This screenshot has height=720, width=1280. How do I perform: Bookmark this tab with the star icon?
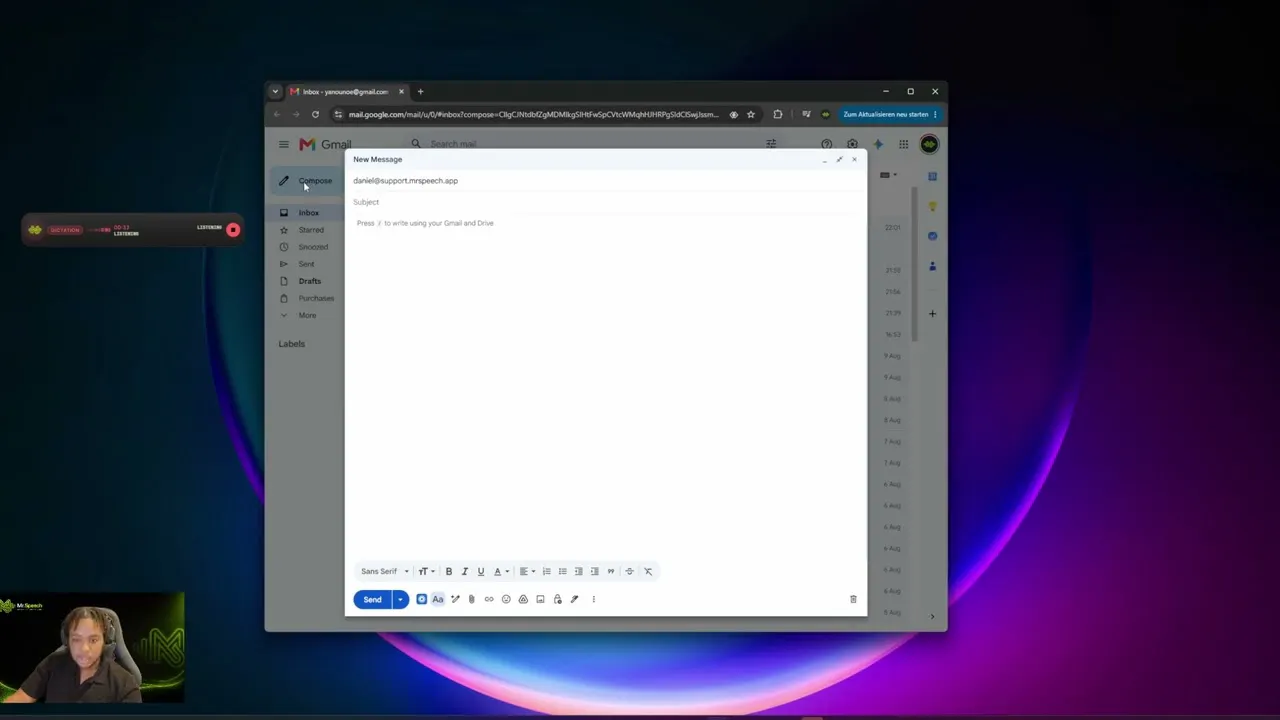coord(751,114)
